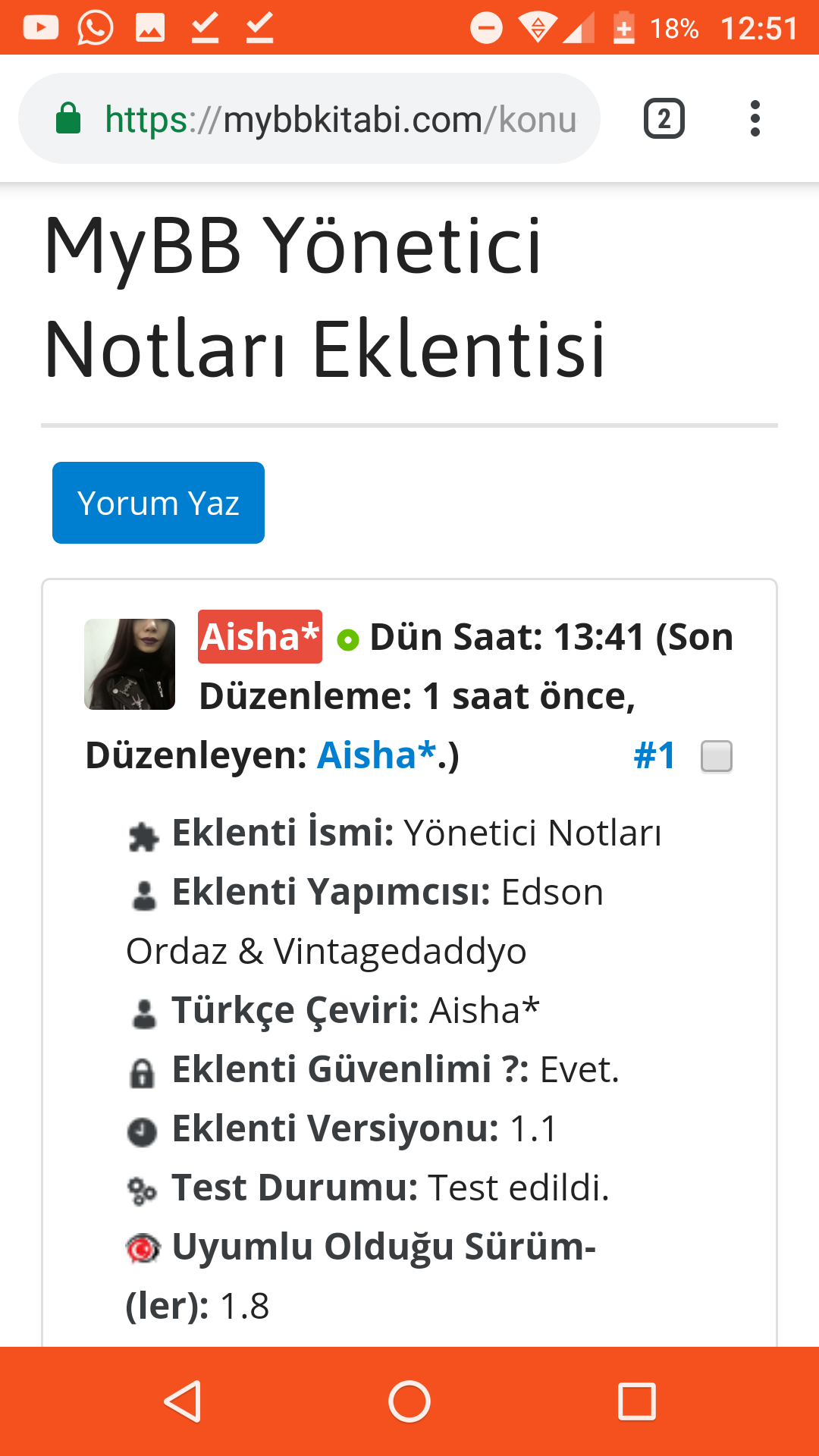
Task: Click the green online status dot
Action: (x=348, y=640)
